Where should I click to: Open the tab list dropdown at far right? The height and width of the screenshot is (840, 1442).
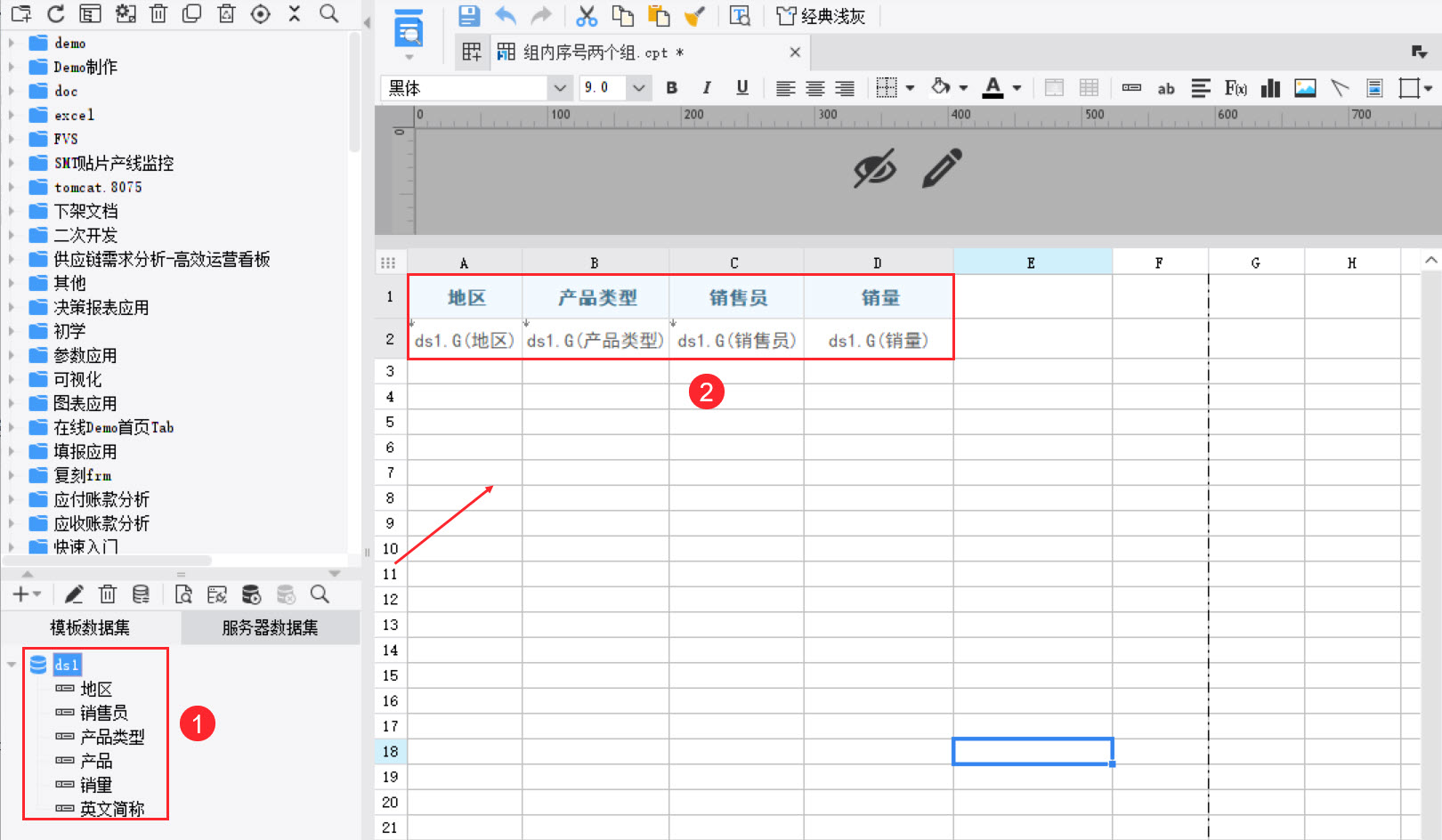point(1419,52)
